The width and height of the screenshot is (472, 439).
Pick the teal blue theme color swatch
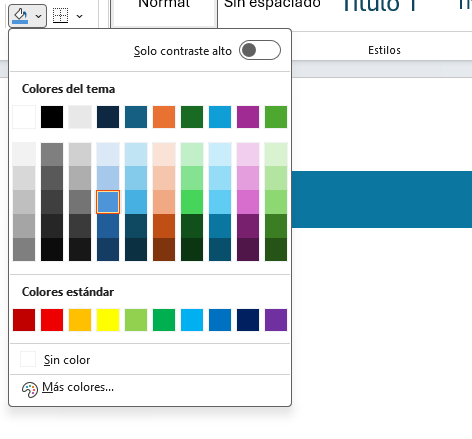[x=136, y=117]
